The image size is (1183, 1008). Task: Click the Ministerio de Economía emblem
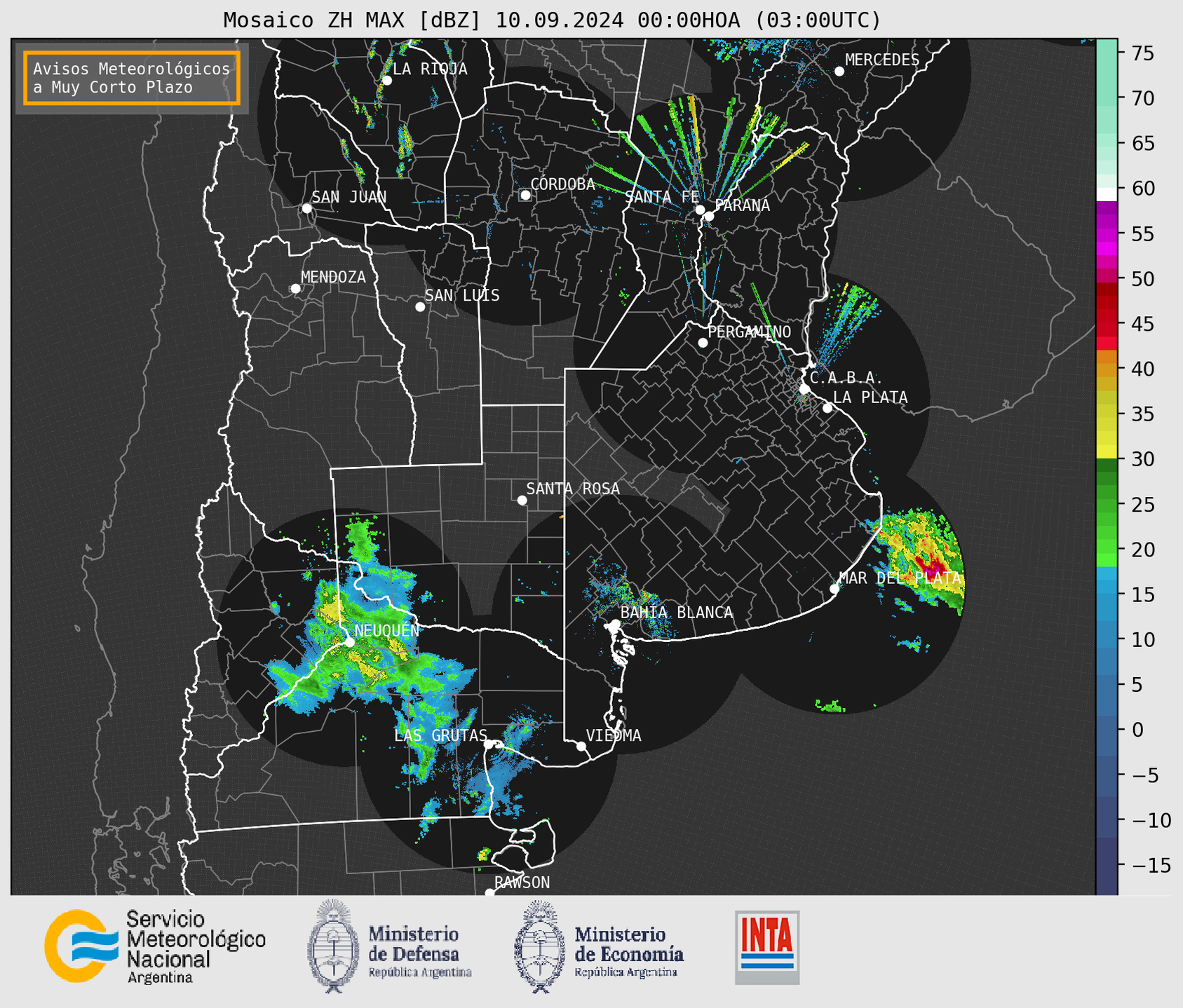(540, 946)
